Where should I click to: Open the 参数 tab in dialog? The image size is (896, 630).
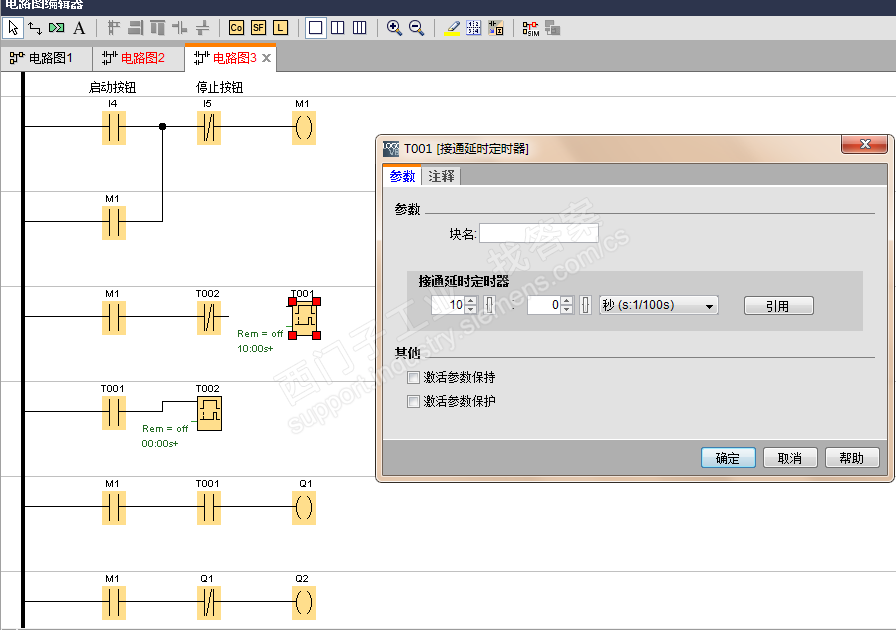[402, 176]
